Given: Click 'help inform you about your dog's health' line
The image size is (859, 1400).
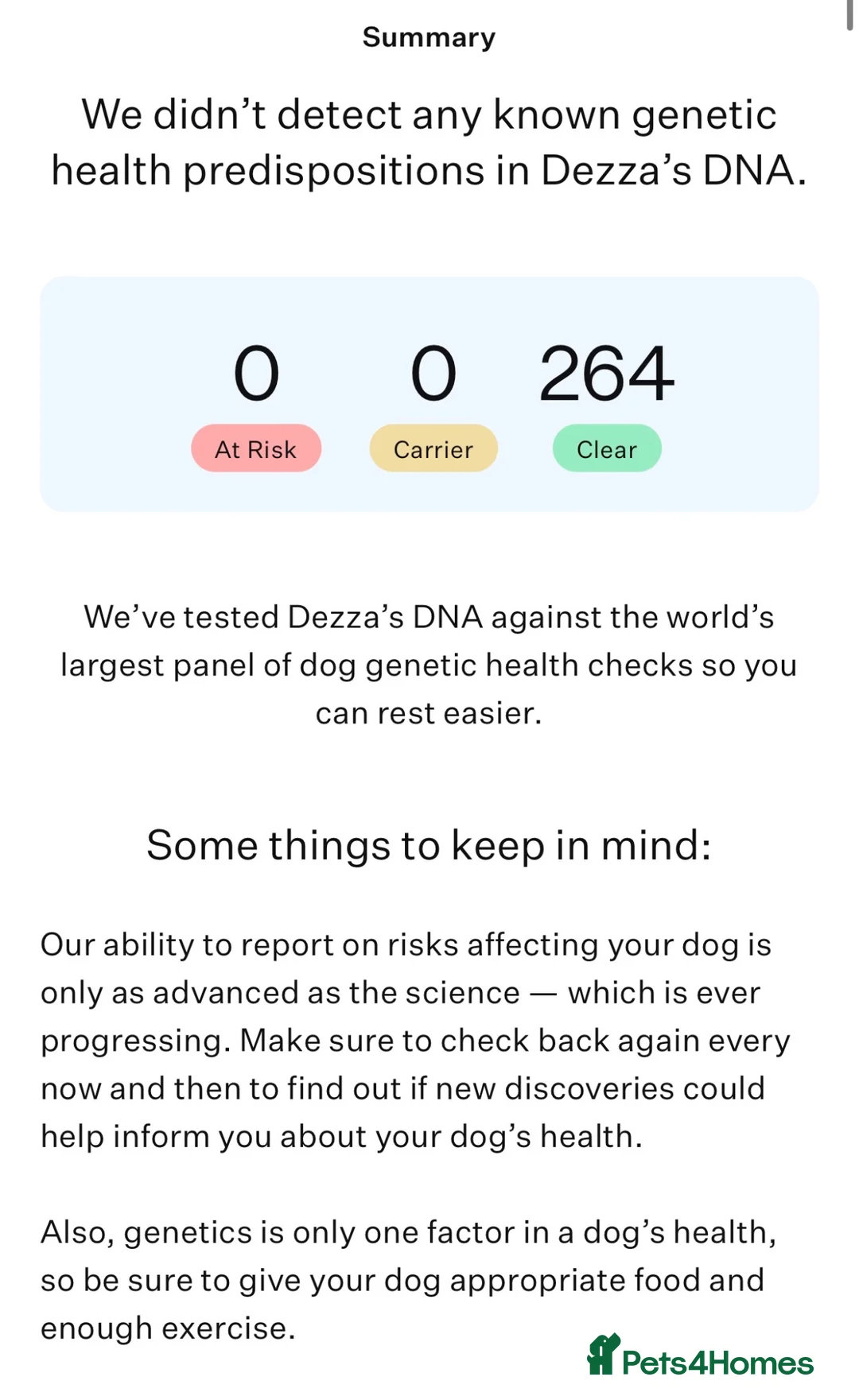Looking at the screenshot, I should (x=341, y=1137).
